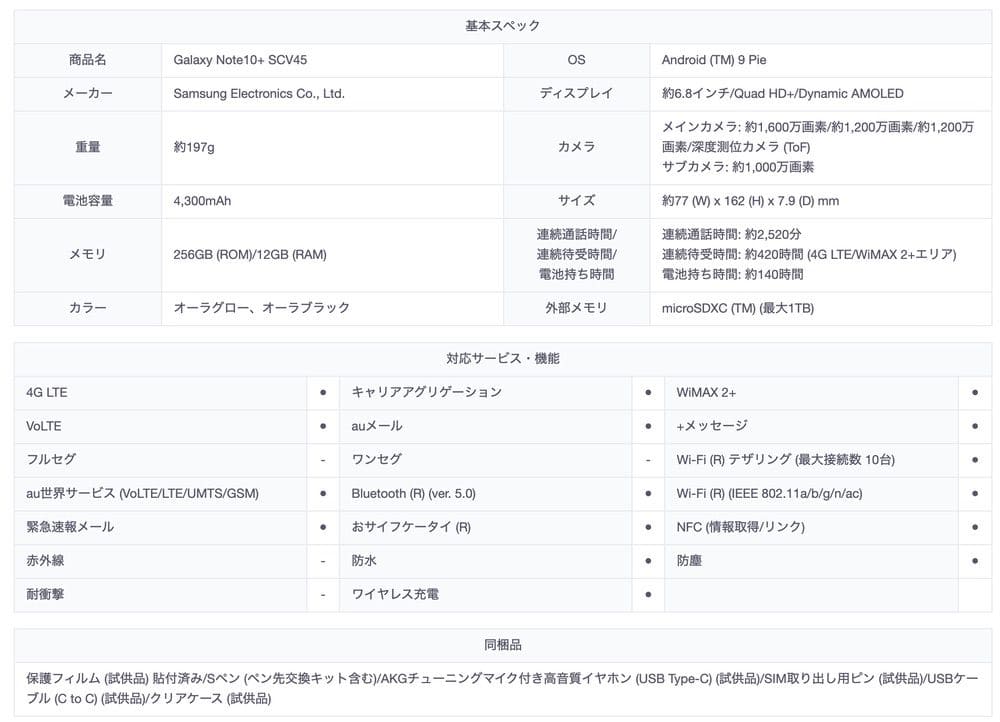Click the dash mark beside フルセグ
The image size is (1000, 722).
(x=322, y=460)
